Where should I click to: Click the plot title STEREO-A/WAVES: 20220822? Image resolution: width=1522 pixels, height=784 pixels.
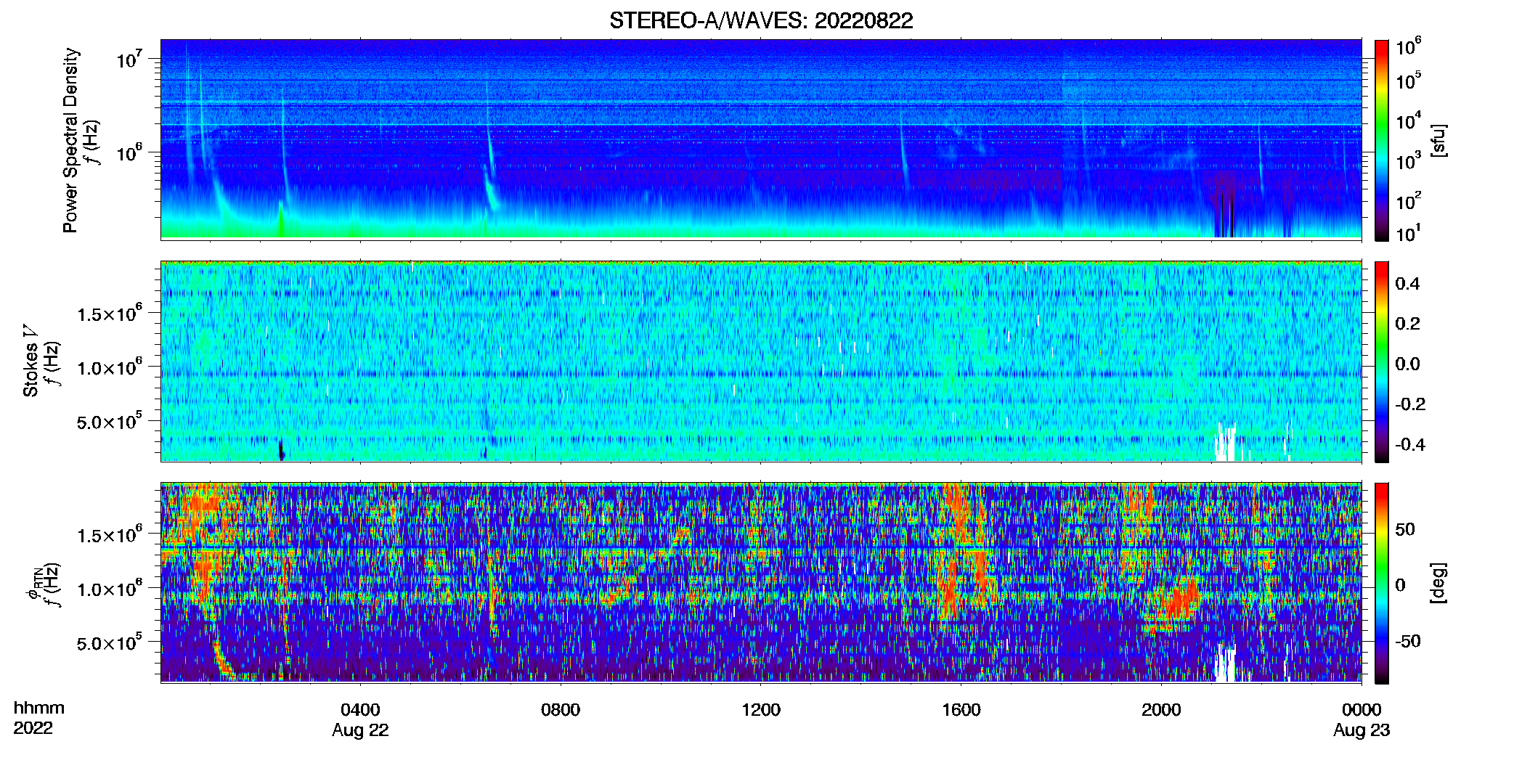point(761,20)
